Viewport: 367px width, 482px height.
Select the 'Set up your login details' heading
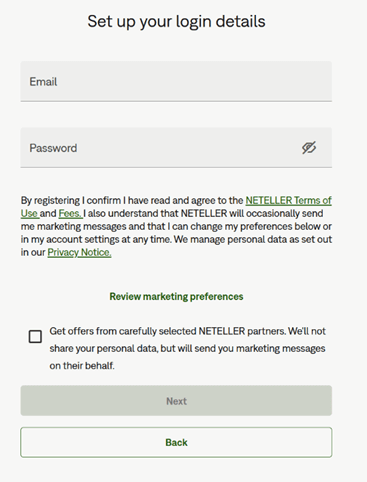[x=176, y=21]
